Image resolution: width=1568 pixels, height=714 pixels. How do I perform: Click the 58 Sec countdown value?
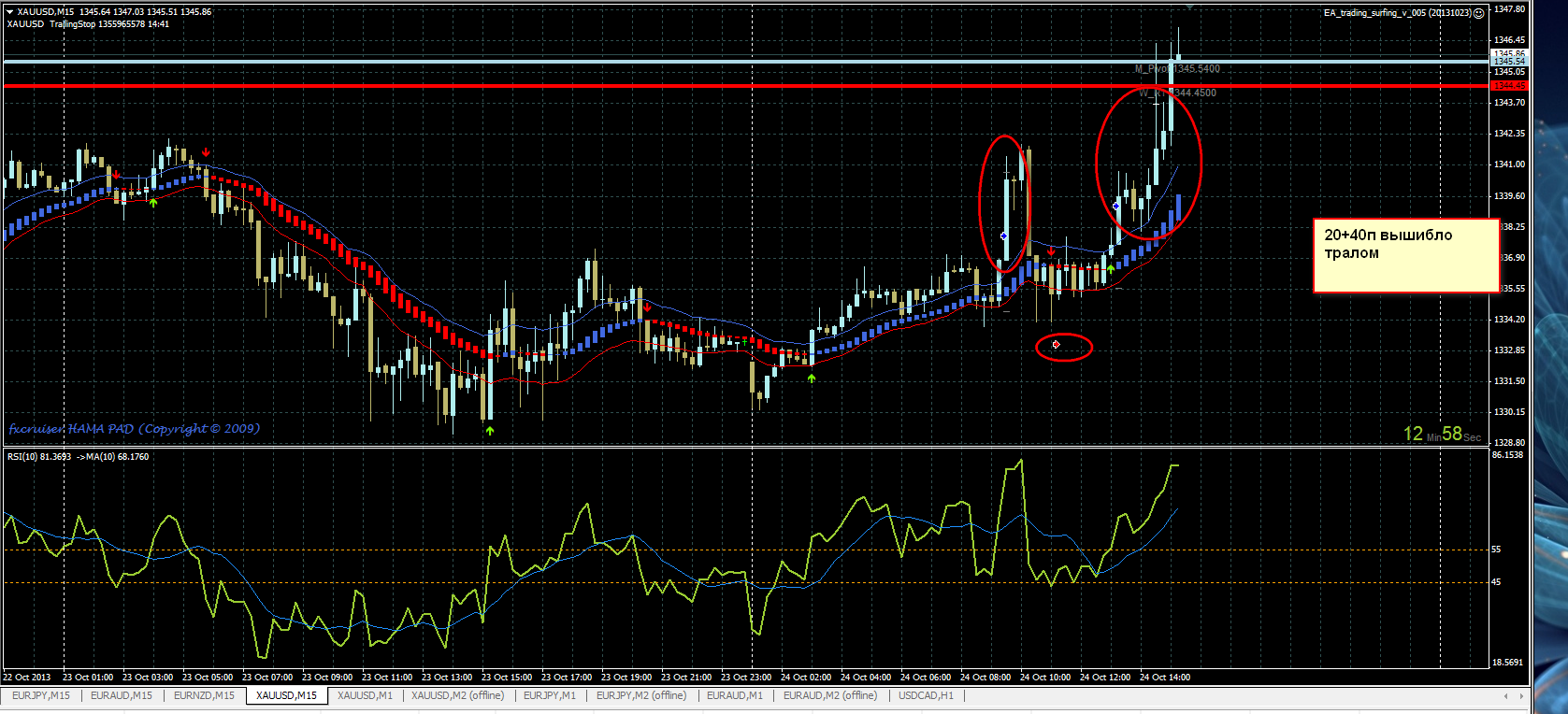pos(1461,435)
